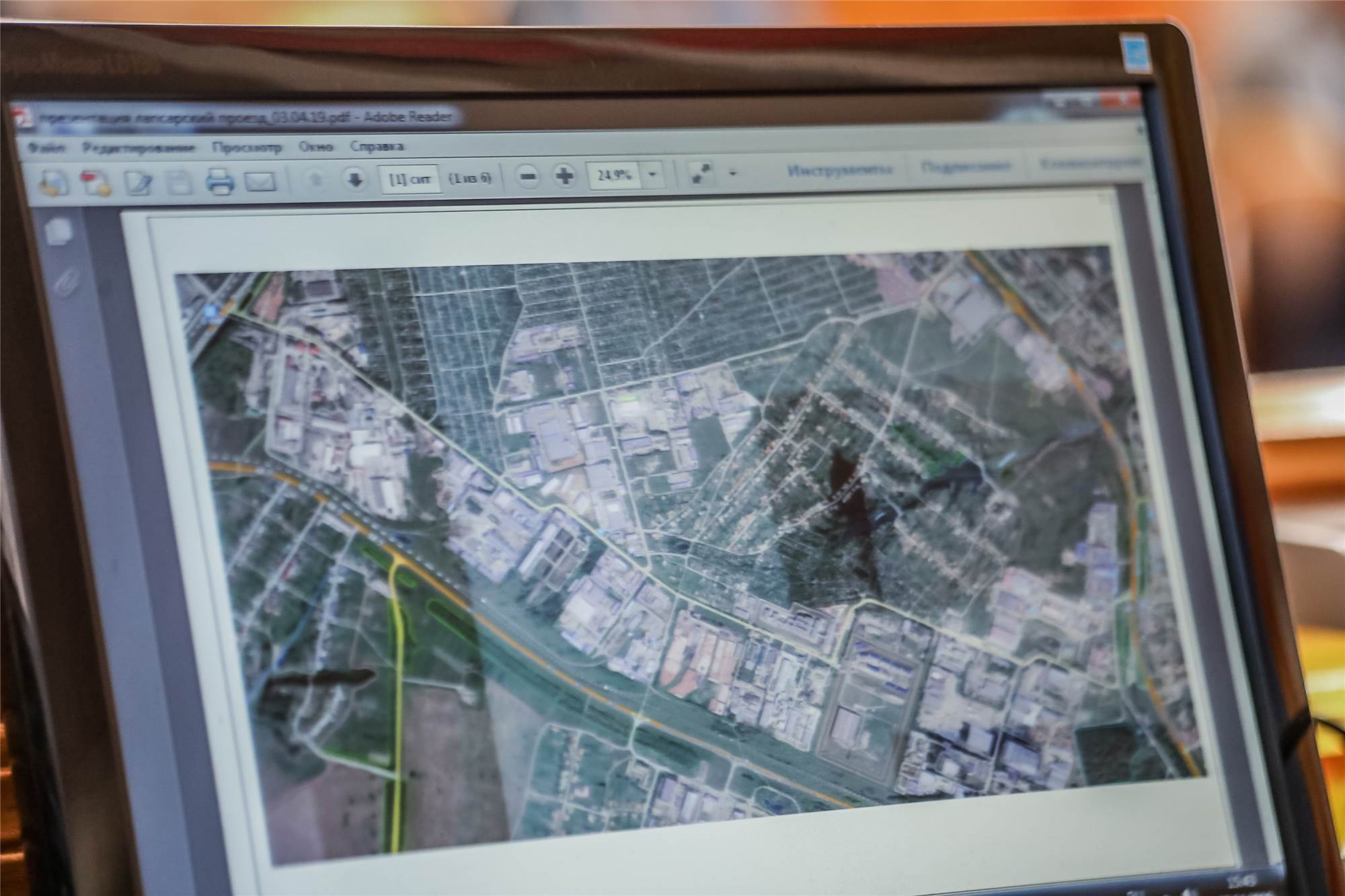The width and height of the screenshot is (1345, 896).
Task: Open the Редактирование menu
Action: [139, 147]
